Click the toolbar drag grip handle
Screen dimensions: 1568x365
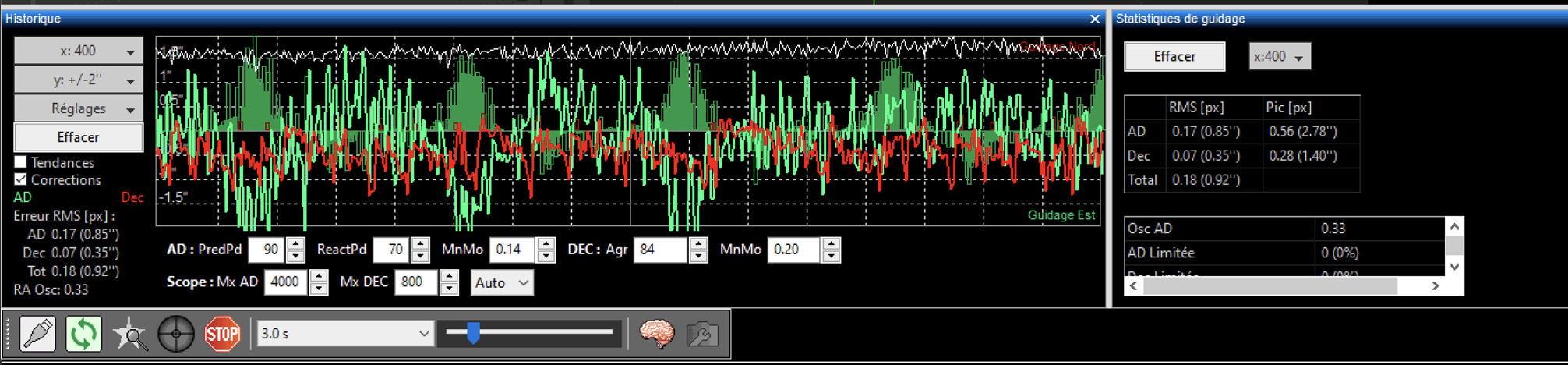point(9,334)
